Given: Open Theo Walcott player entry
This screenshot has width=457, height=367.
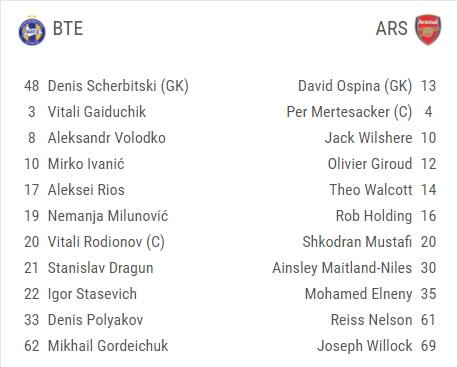Looking at the screenshot, I should [x=371, y=190].
